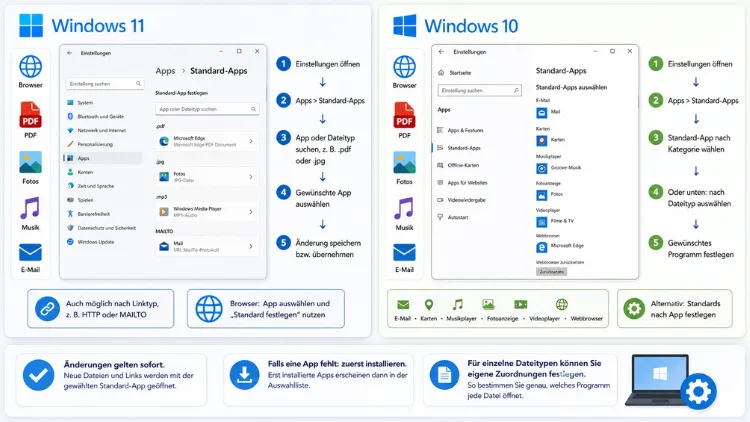Select the highlighted Apps entry in the Windows 11 sidebar
This screenshot has width=750, height=422.
pos(103,158)
